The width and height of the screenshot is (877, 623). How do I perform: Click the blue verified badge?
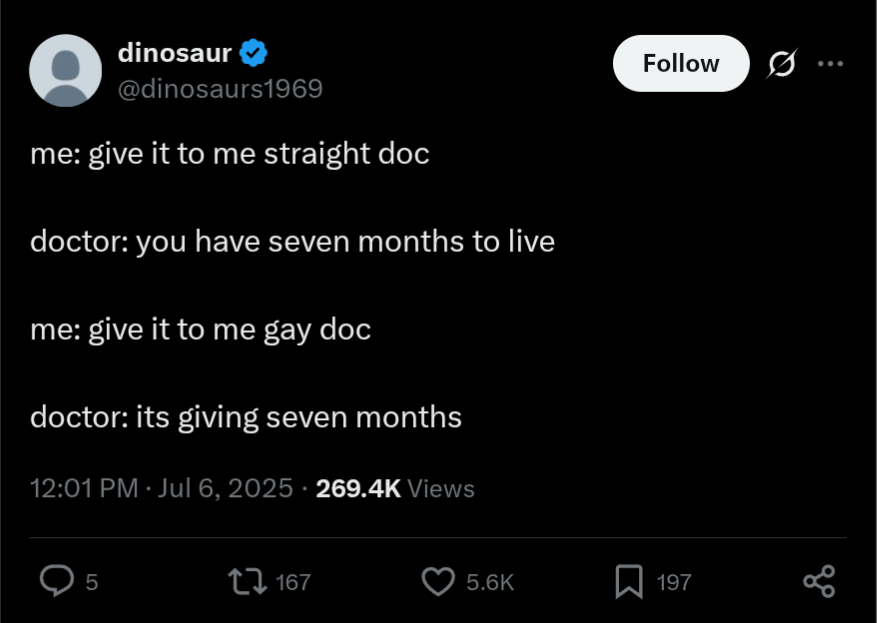coord(253,53)
